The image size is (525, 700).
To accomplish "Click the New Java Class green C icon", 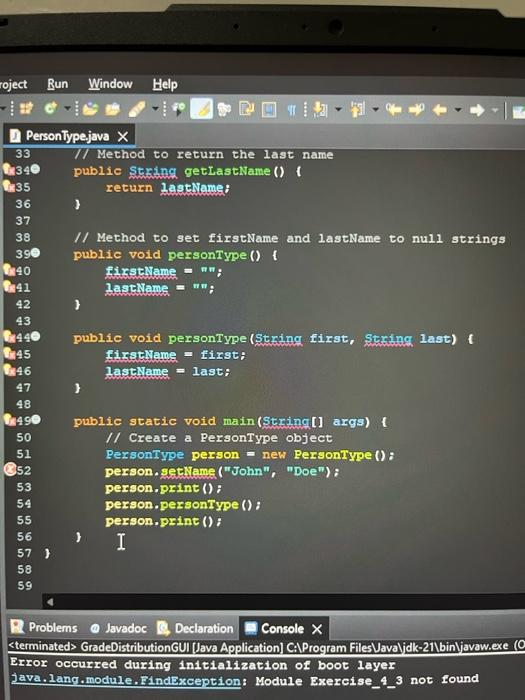I will click(x=50, y=108).
